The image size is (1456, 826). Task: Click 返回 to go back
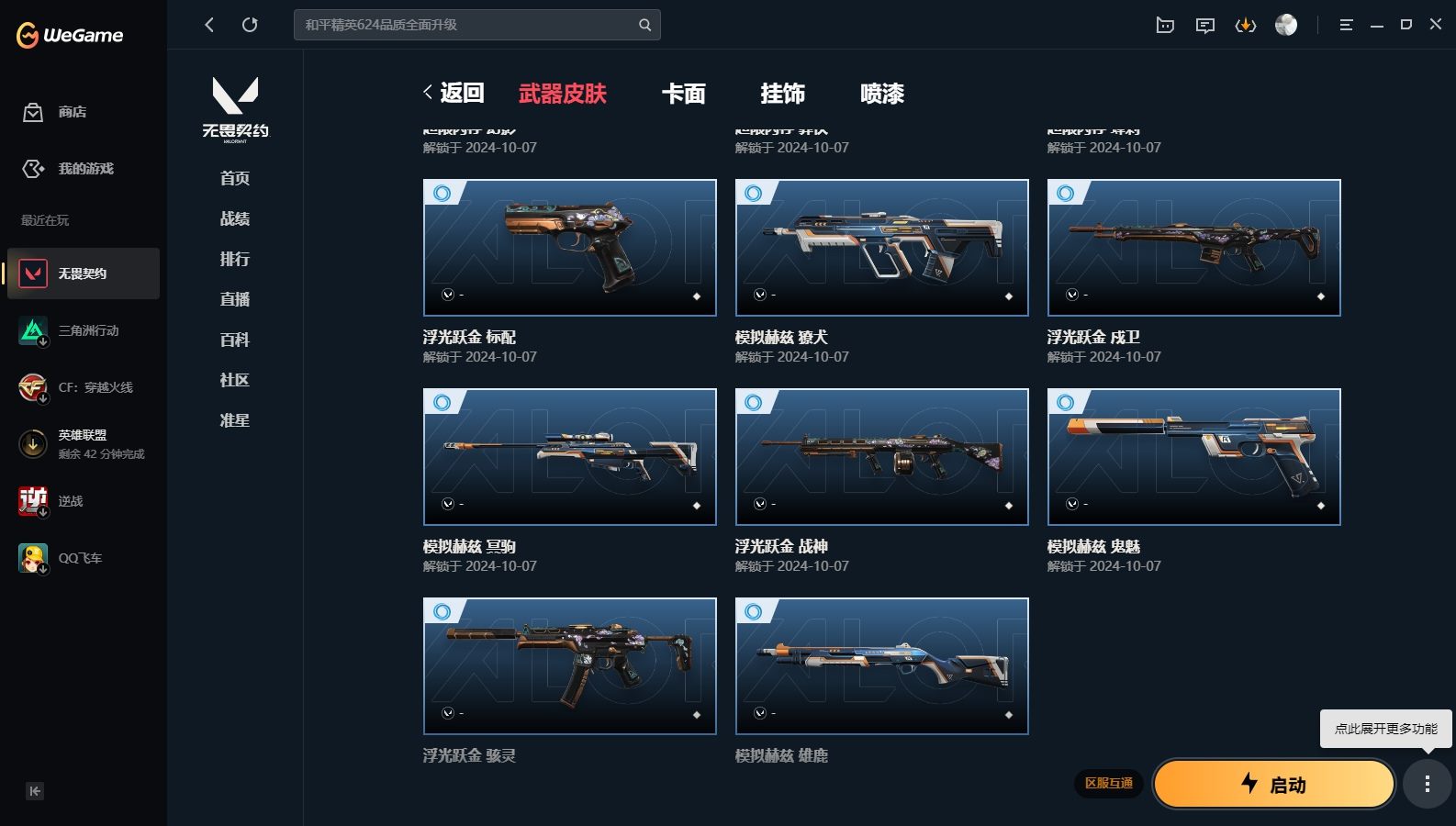coord(454,93)
